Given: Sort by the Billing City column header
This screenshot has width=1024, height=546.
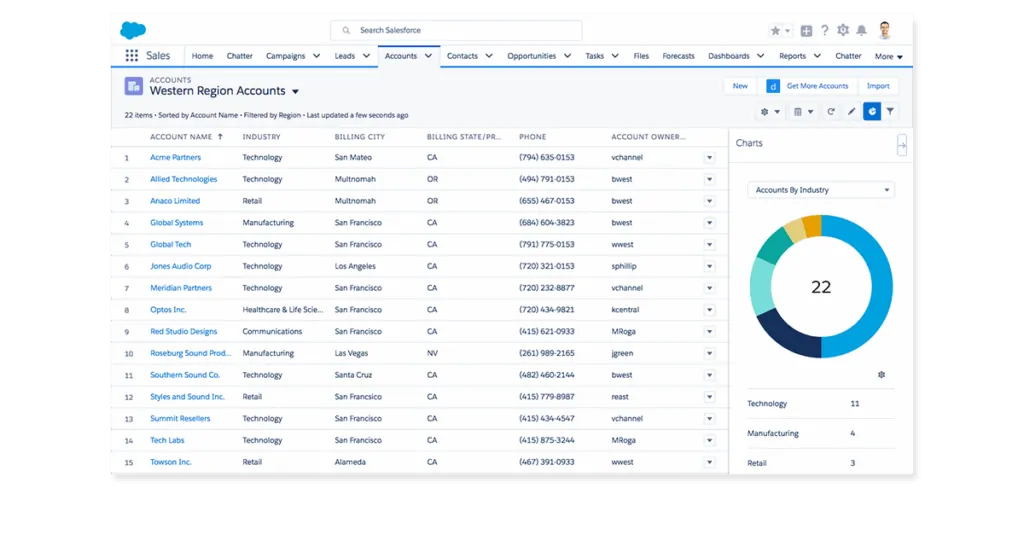Looking at the screenshot, I should point(360,136).
